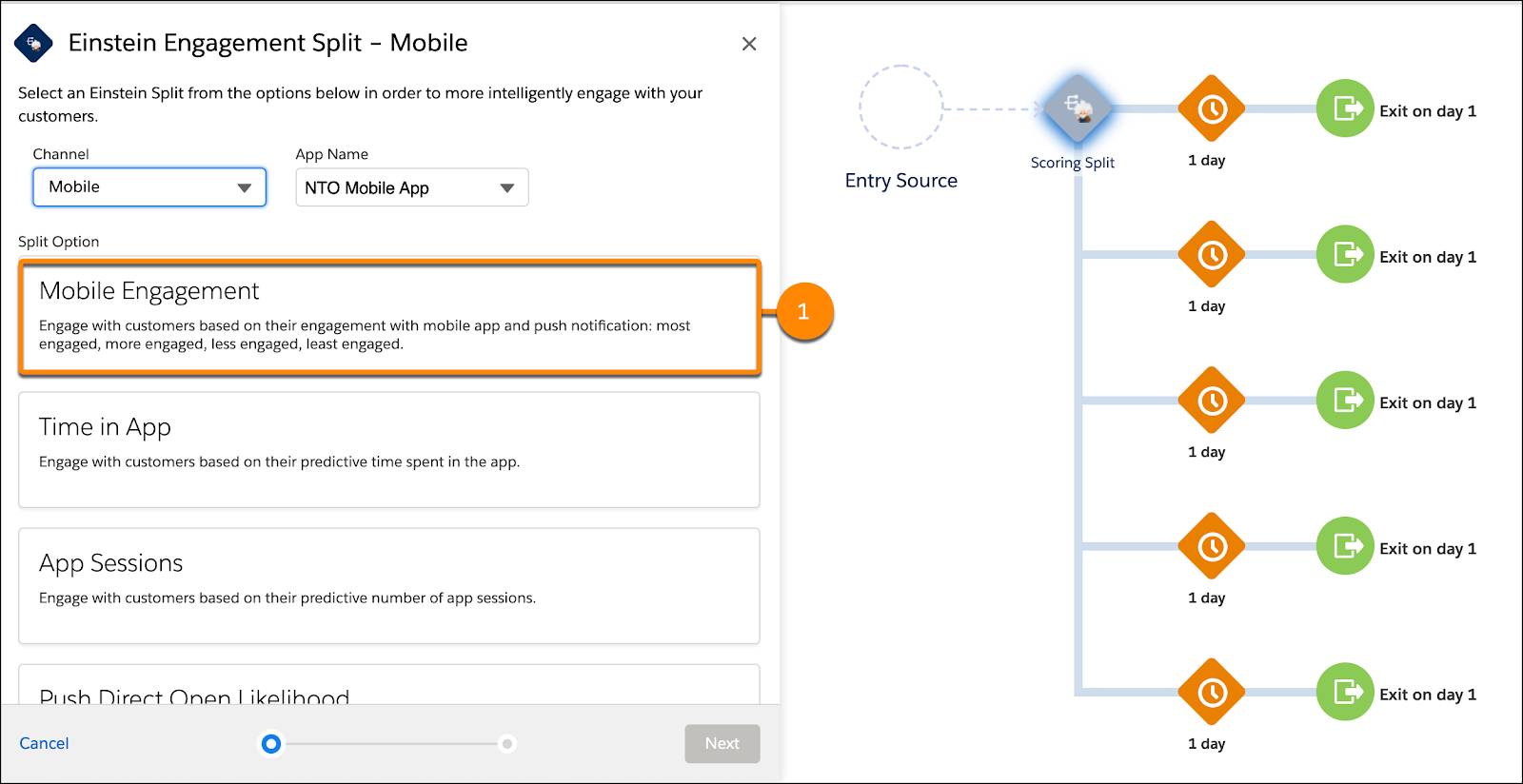Select the Scoring Split activity icon
This screenshot has height=784, width=1523.
tap(1078, 109)
